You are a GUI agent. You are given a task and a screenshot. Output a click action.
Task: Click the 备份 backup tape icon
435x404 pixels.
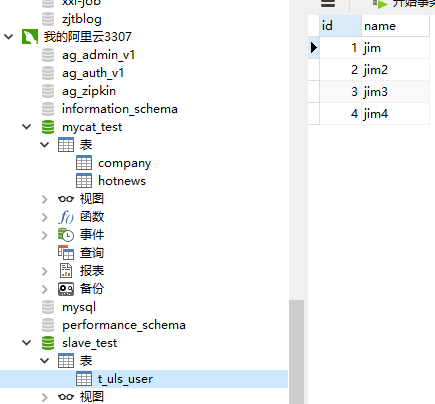(66, 289)
